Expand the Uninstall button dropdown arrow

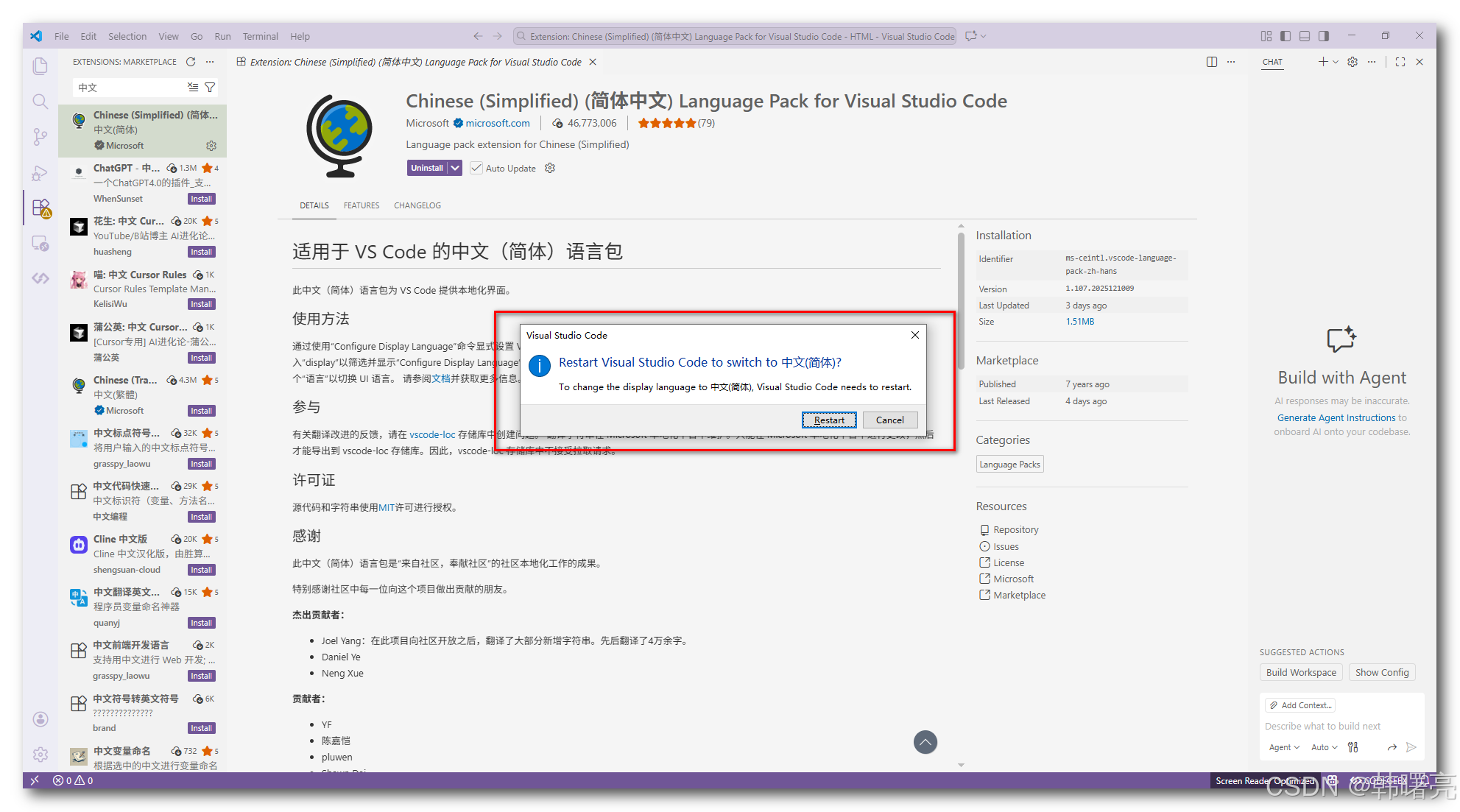point(455,168)
